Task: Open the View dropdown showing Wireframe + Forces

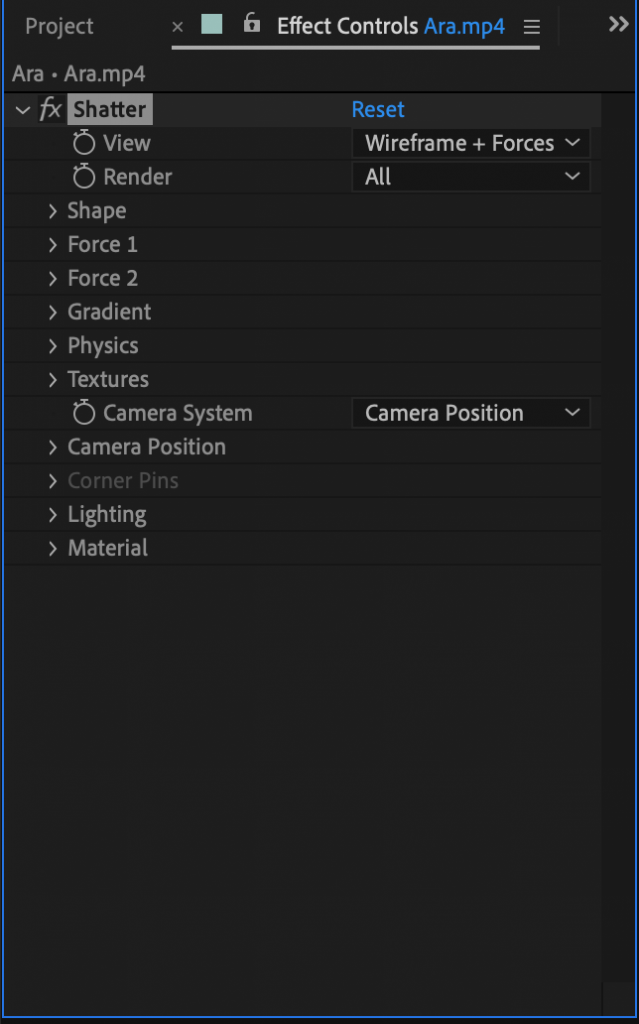Action: 470,143
